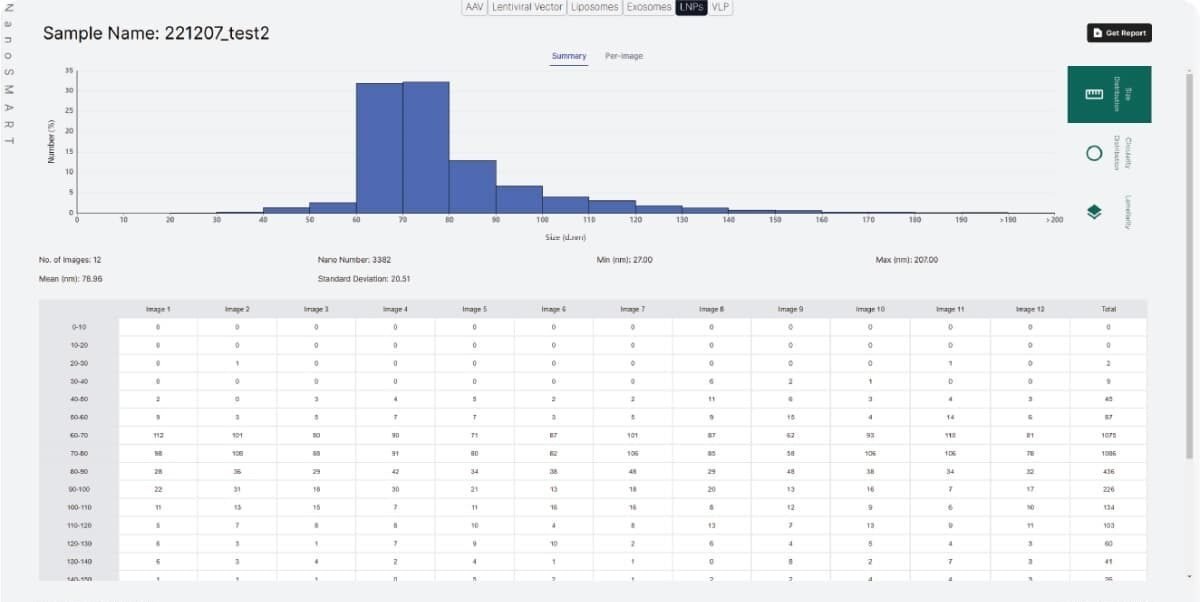Open the Exosomes tab
The width and height of the screenshot is (1200, 602).
(649, 7)
